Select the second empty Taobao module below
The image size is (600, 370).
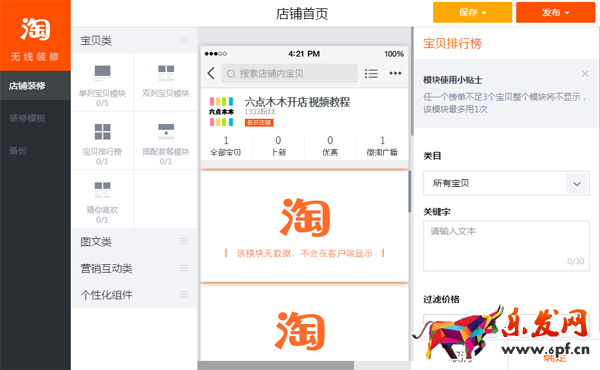click(x=305, y=323)
